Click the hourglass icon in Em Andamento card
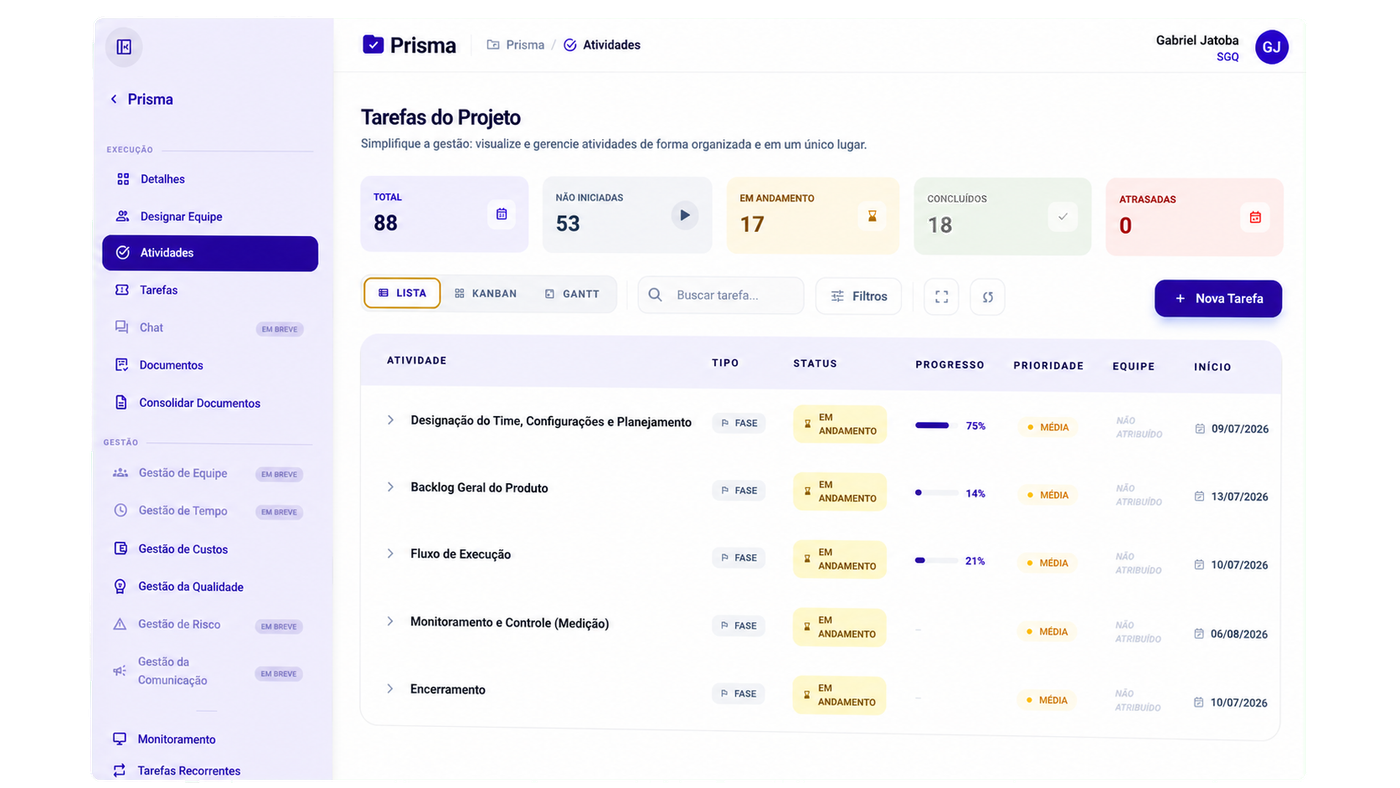The image size is (1400, 788). (872, 215)
